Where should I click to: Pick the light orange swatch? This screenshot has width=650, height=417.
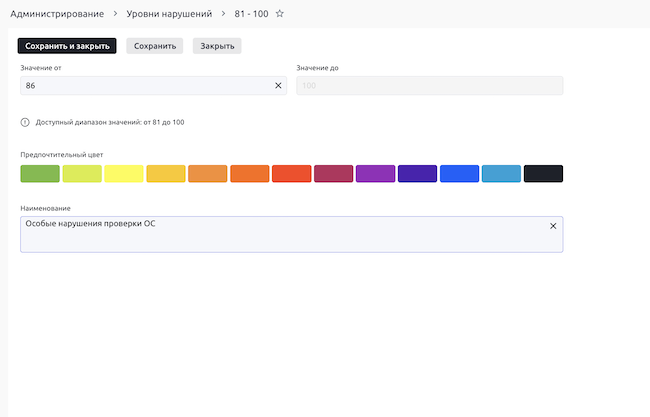tap(208, 174)
